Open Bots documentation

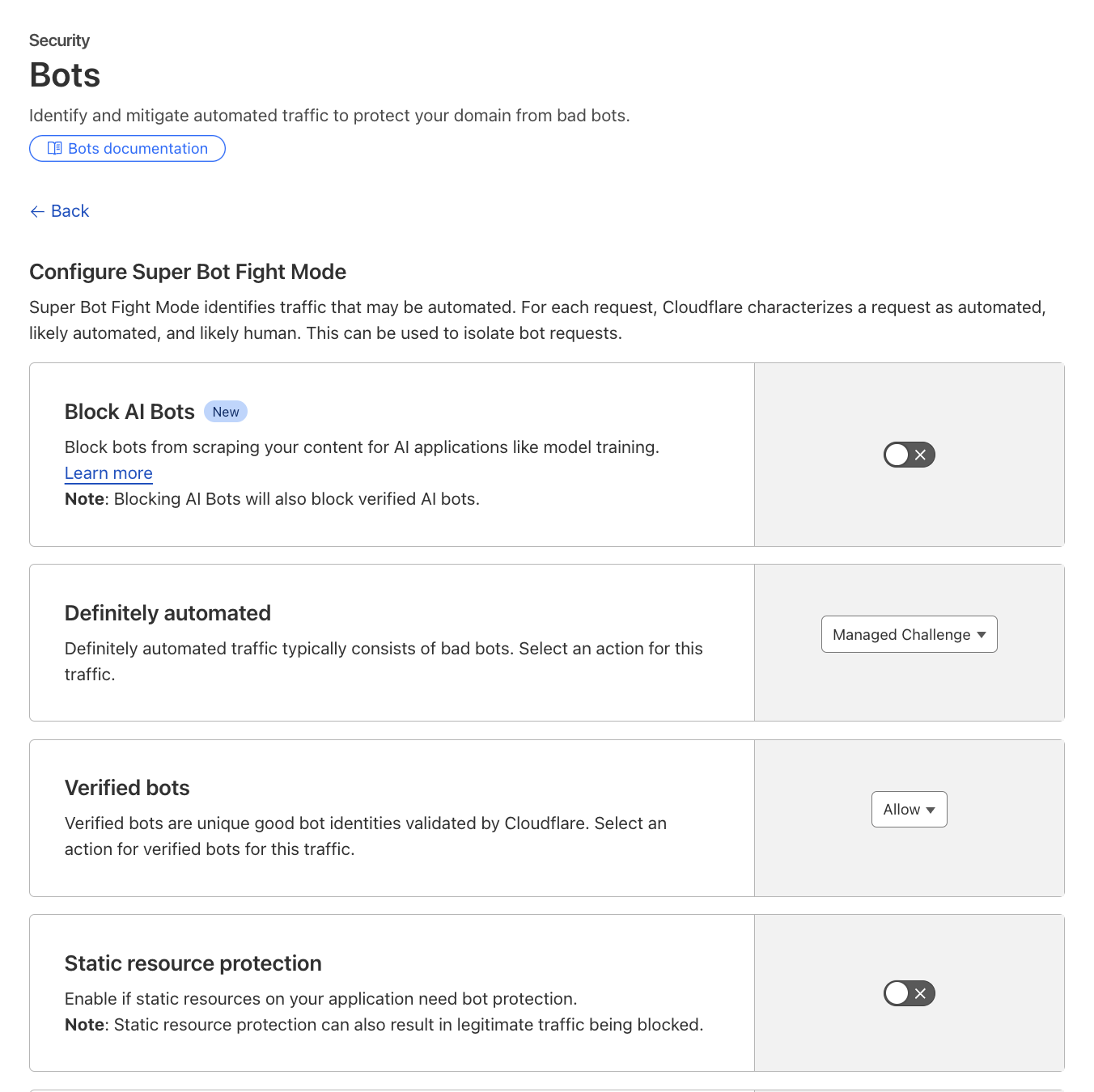(127, 149)
